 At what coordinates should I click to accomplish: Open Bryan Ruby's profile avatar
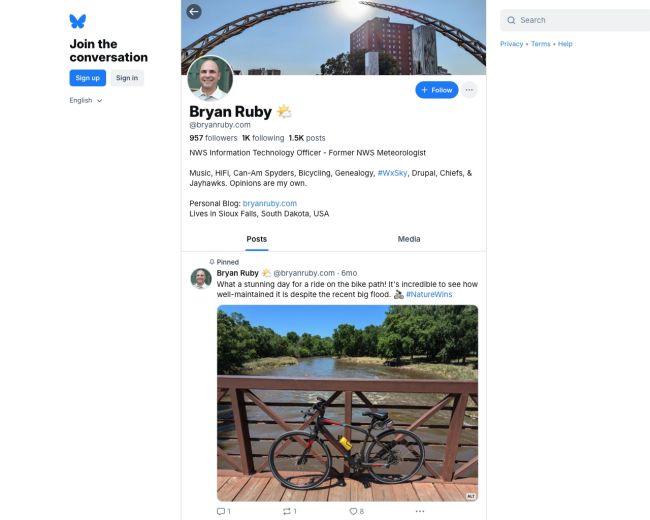[x=210, y=78]
